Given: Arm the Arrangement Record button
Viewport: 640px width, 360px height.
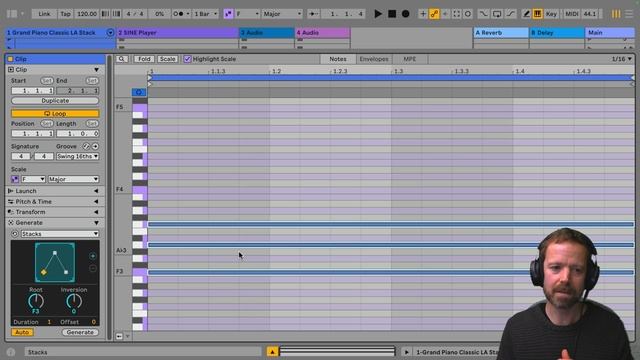Looking at the screenshot, I should (x=405, y=14).
